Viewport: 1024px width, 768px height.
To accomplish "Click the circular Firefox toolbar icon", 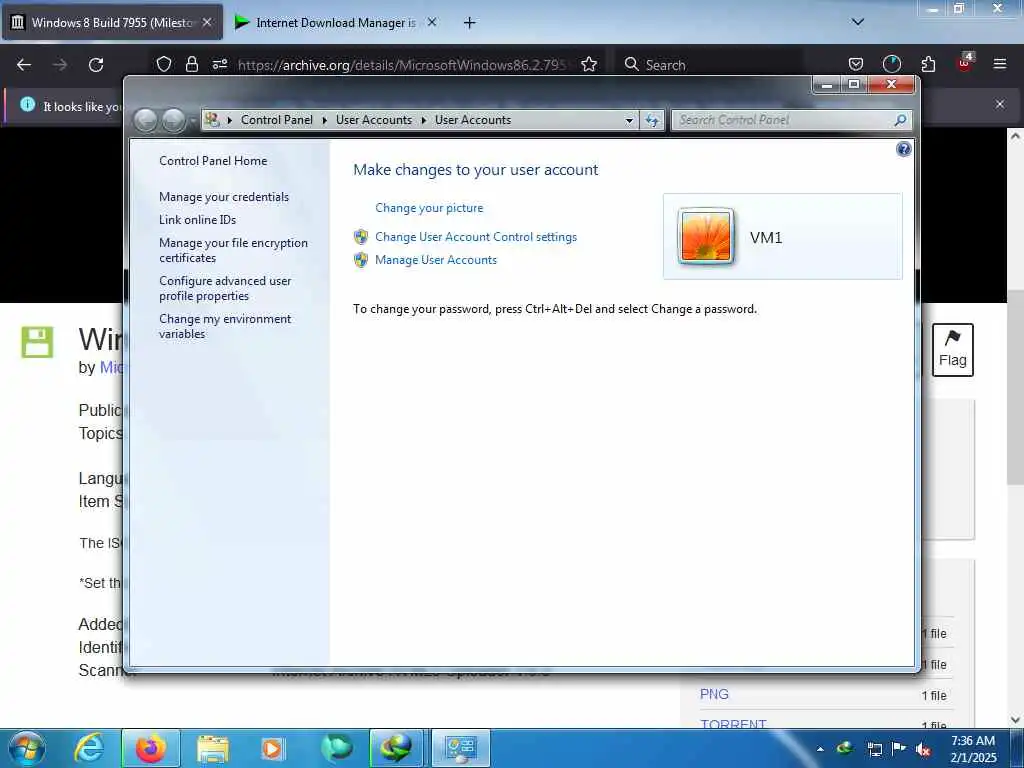I will coord(891,64).
